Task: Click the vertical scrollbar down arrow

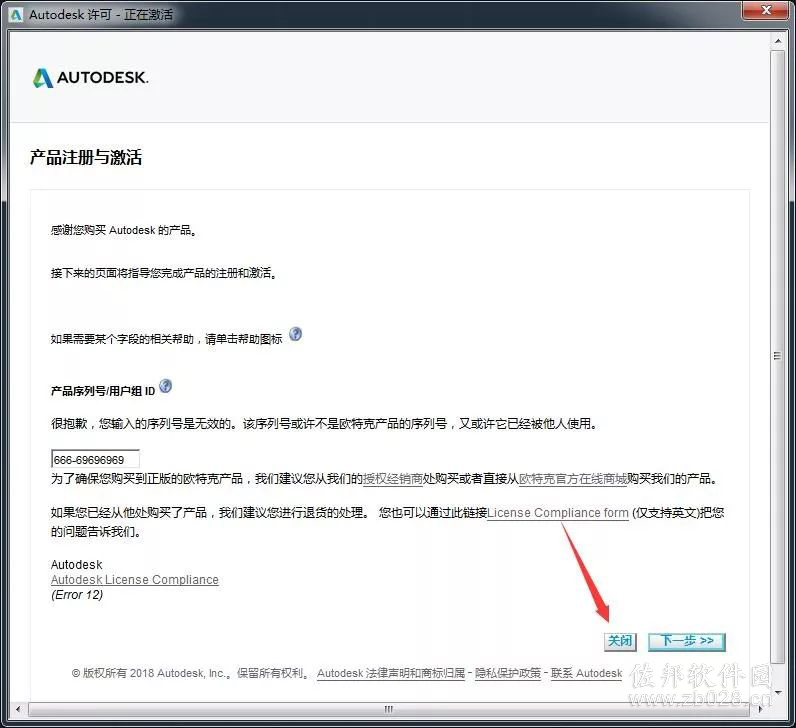Action: click(x=778, y=691)
